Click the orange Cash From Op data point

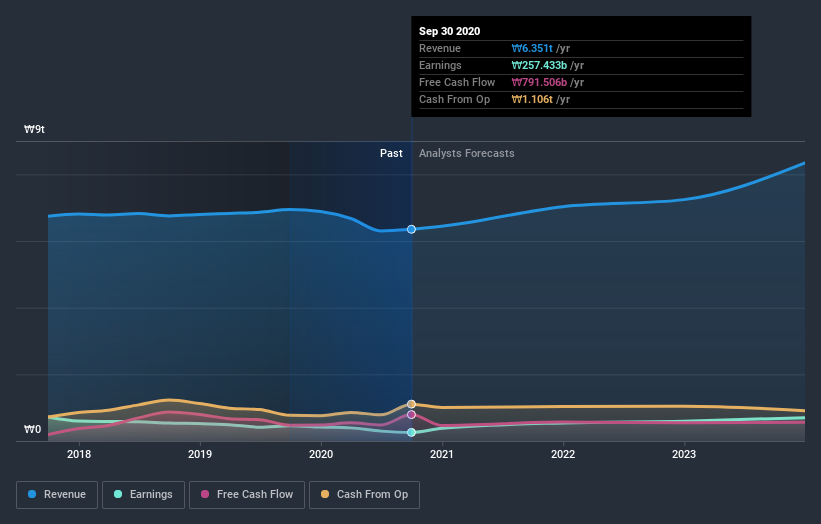(x=412, y=404)
